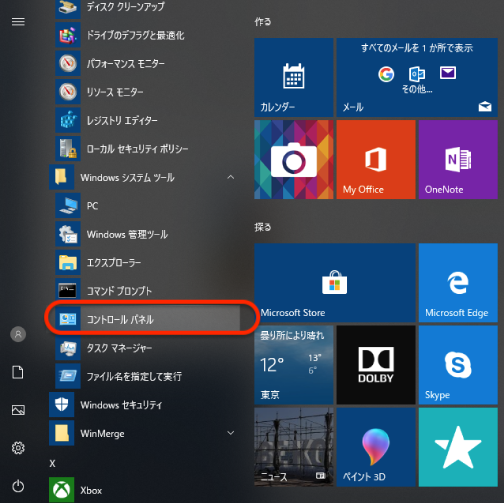The height and width of the screenshot is (503, 504).
Task: Select the WinMerge folder row
Action: [144, 433]
